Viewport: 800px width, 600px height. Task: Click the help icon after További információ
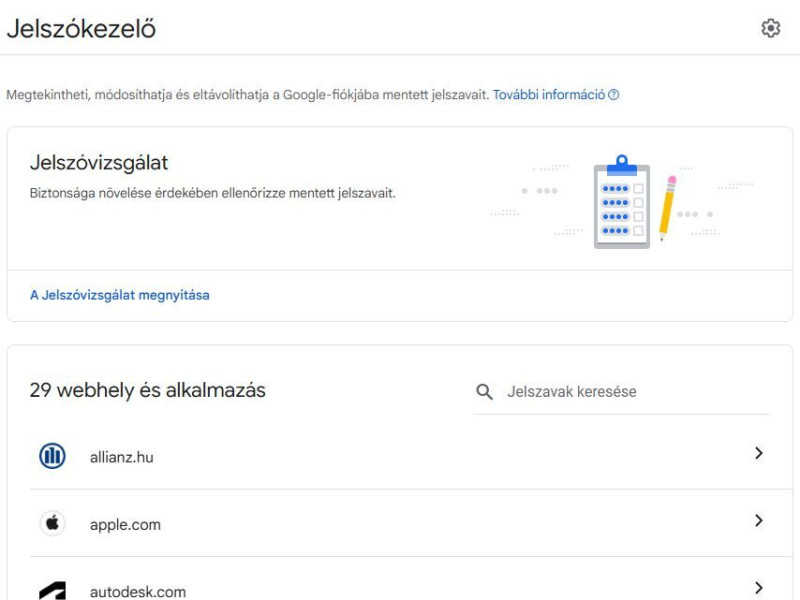tap(614, 95)
